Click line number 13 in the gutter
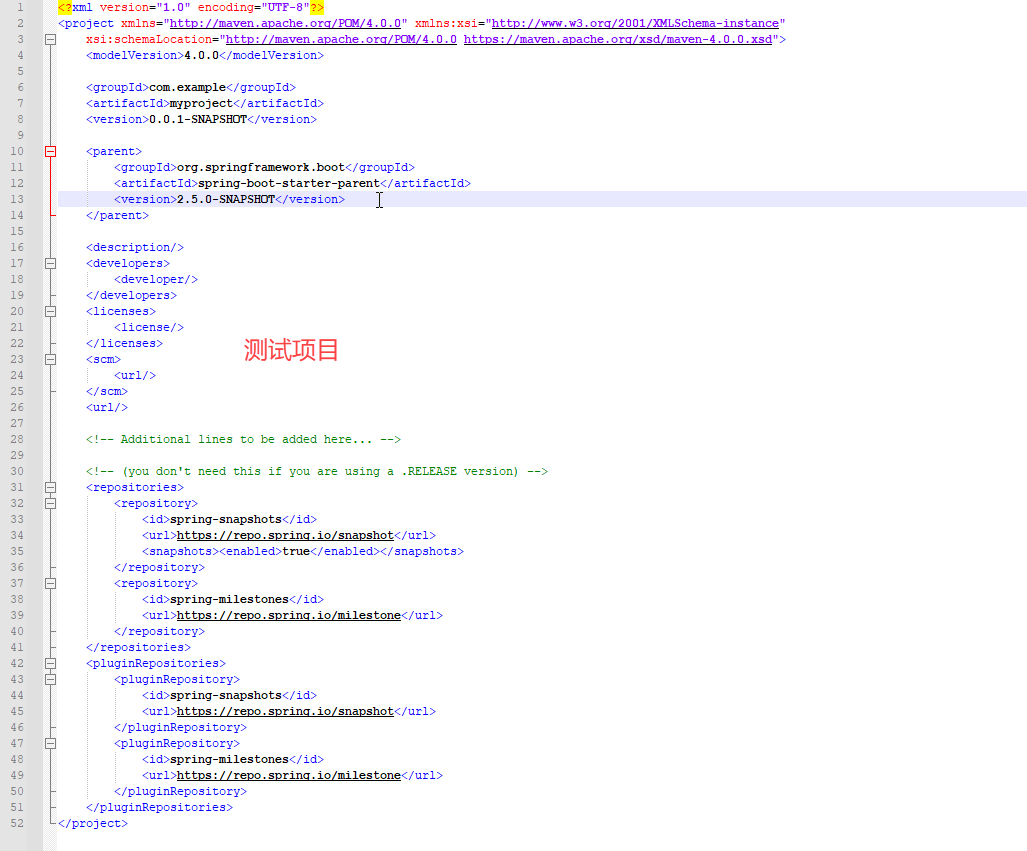The image size is (1027, 851). click(x=16, y=199)
